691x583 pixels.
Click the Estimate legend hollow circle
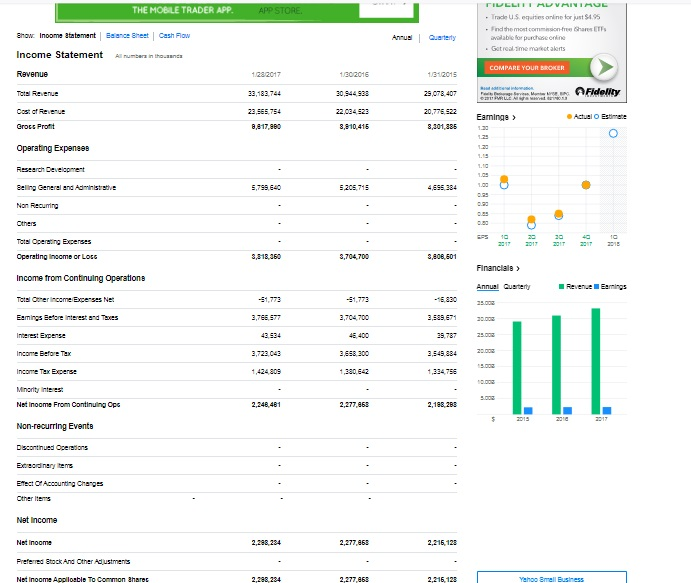[x=597, y=116]
